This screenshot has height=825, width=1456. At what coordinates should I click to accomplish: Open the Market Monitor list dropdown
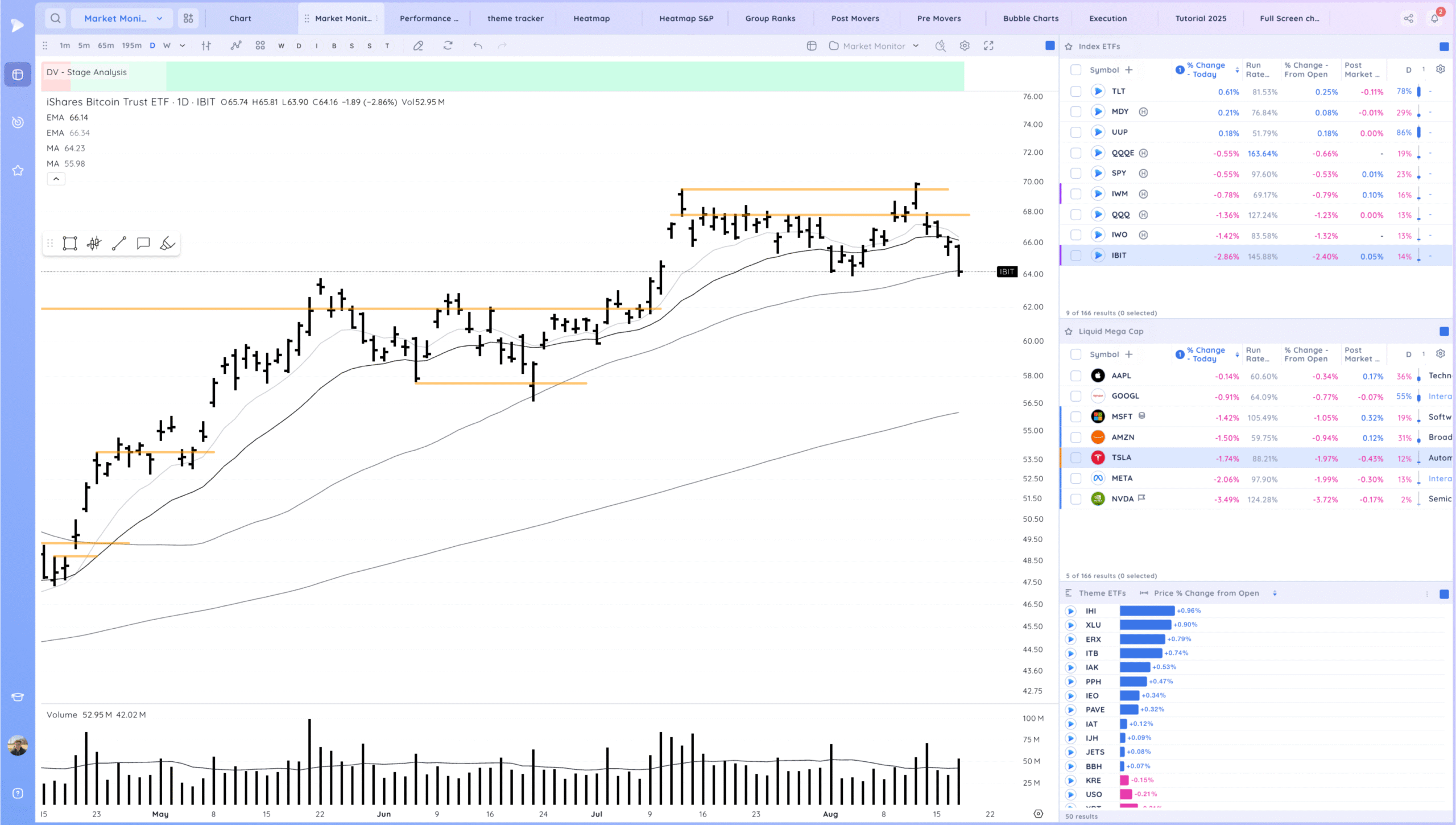coord(874,46)
